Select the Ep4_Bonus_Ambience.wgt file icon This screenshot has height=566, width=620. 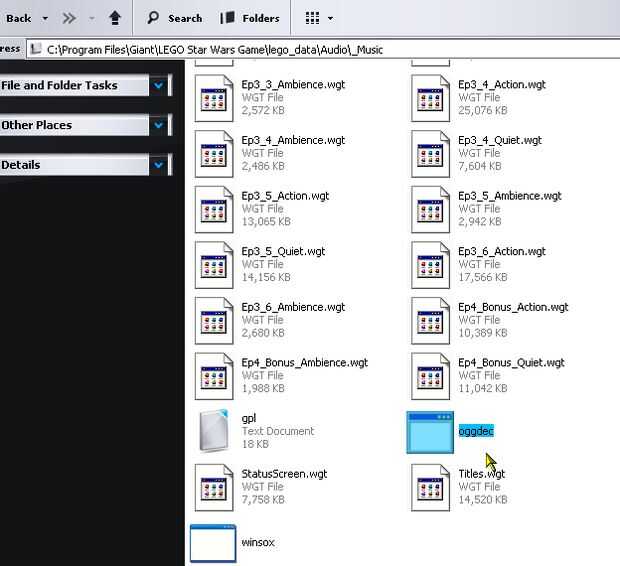214,376
